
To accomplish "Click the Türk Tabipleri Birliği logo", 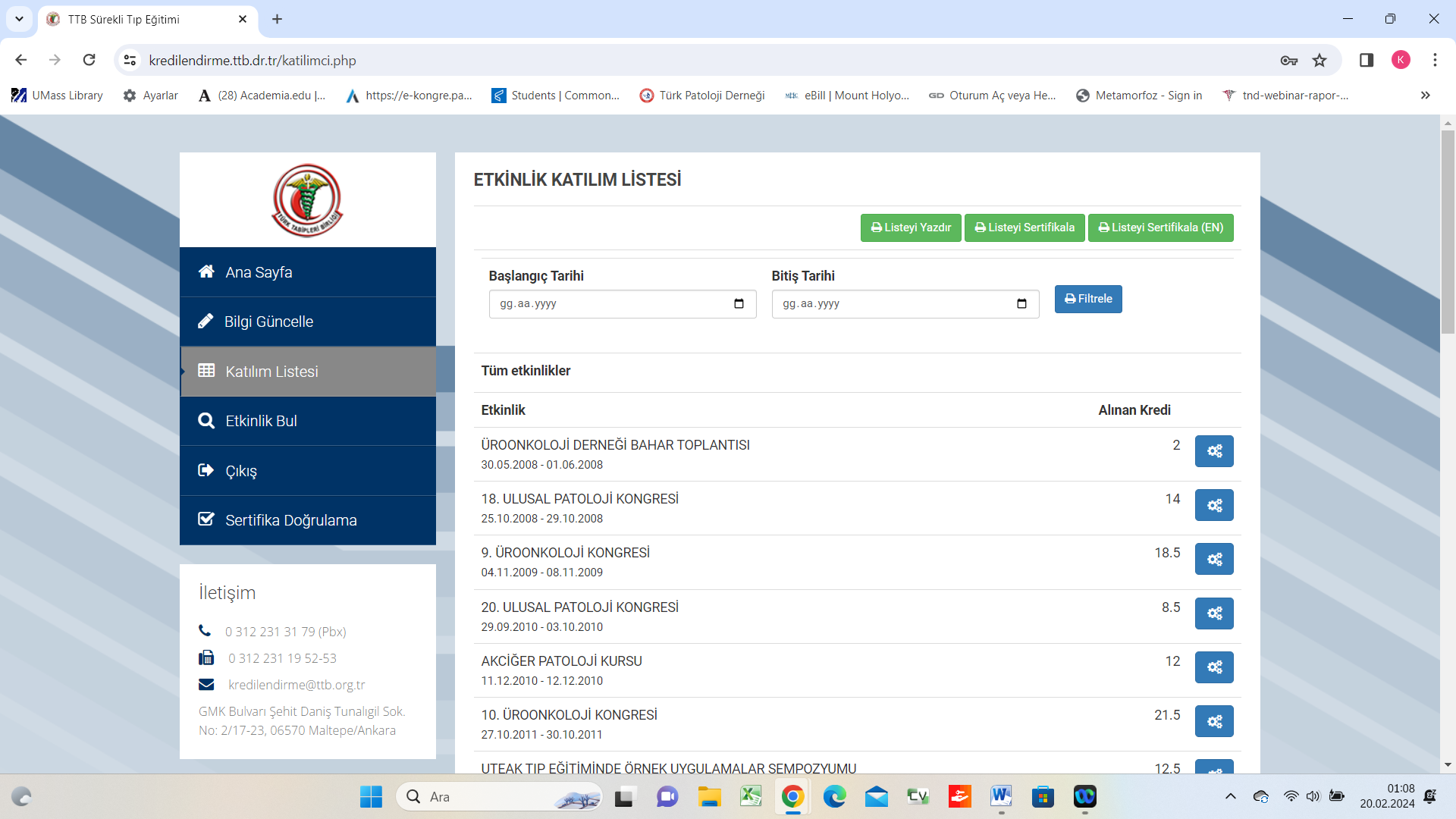I will pyautogui.click(x=307, y=200).
